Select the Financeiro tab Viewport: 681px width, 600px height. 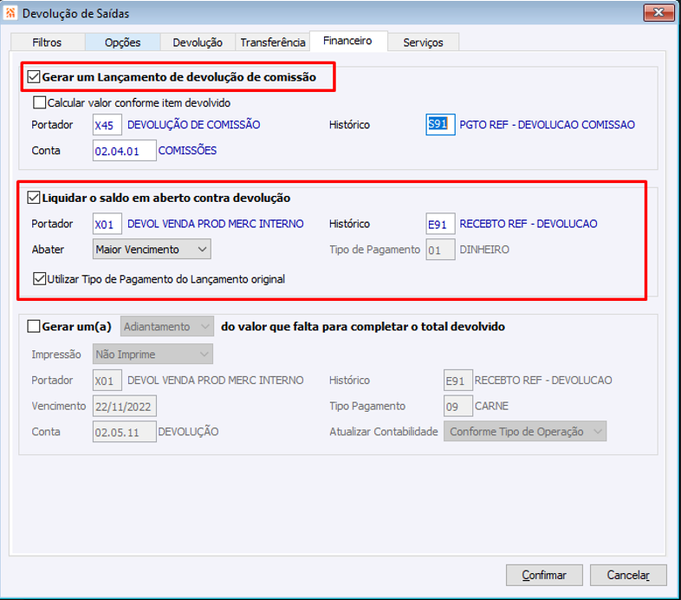[x=348, y=41]
